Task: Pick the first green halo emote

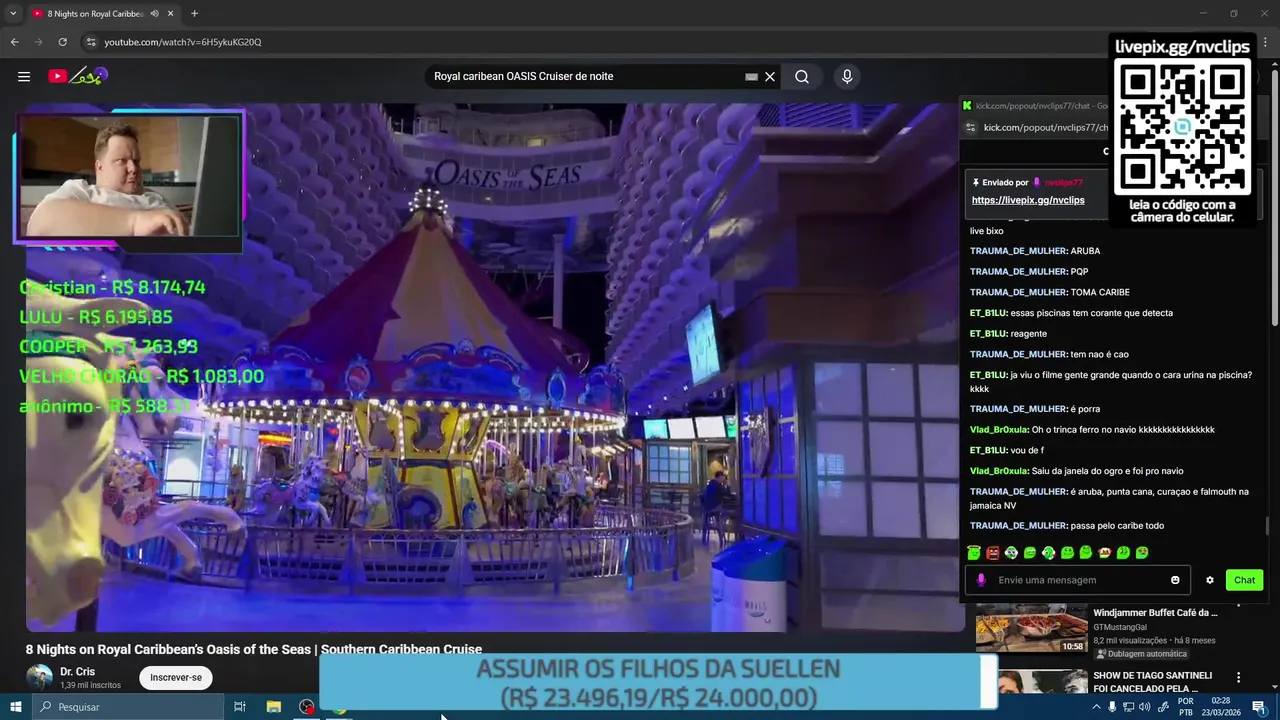Action: [974, 552]
